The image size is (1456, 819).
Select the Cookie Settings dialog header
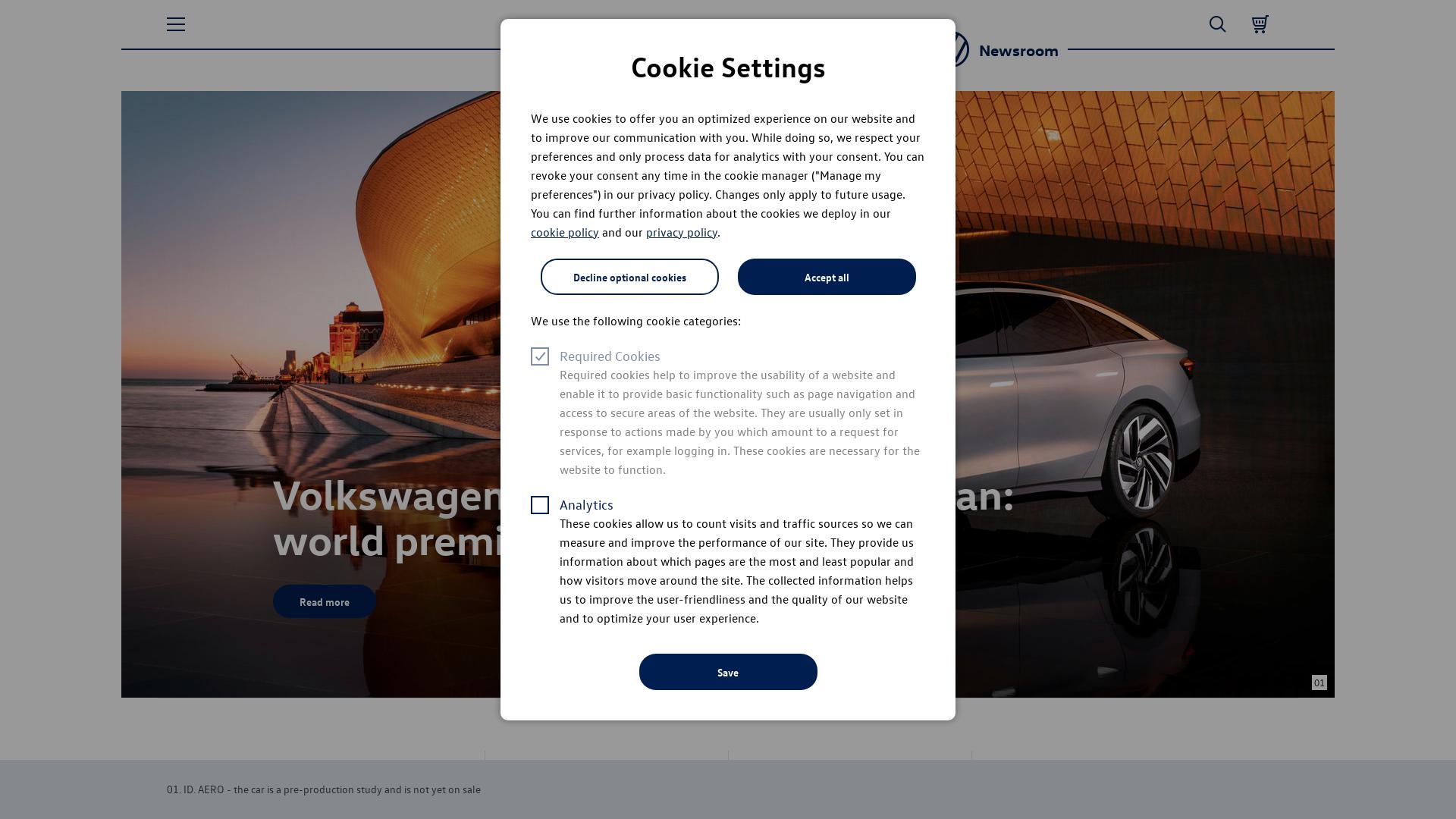[x=728, y=67]
